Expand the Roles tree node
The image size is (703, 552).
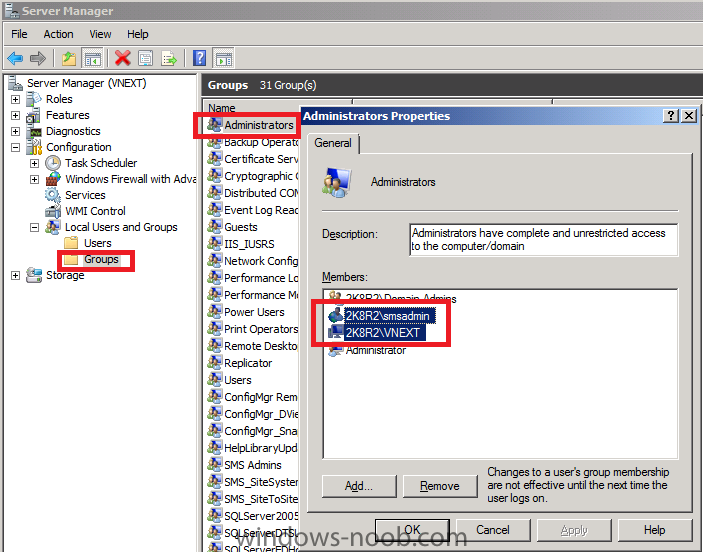15,99
